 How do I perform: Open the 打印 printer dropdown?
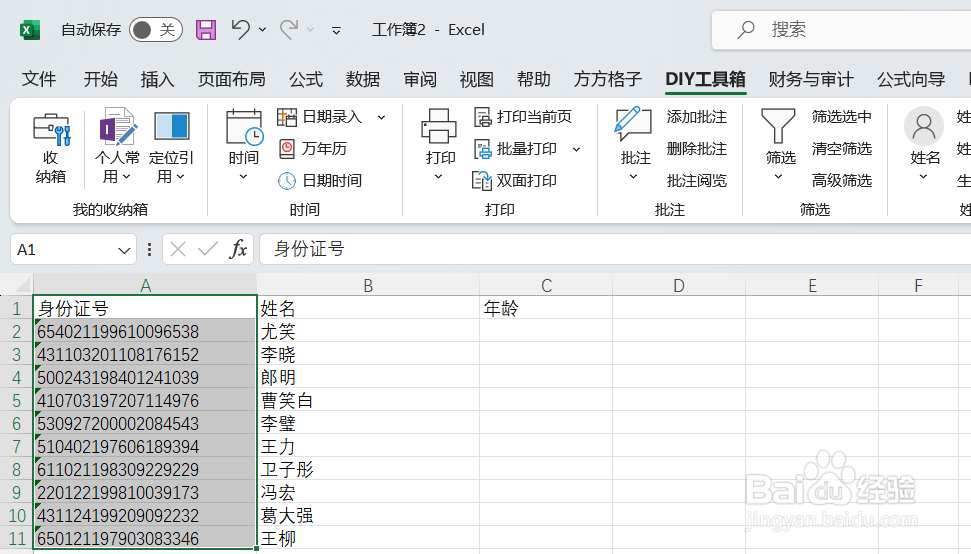440,146
